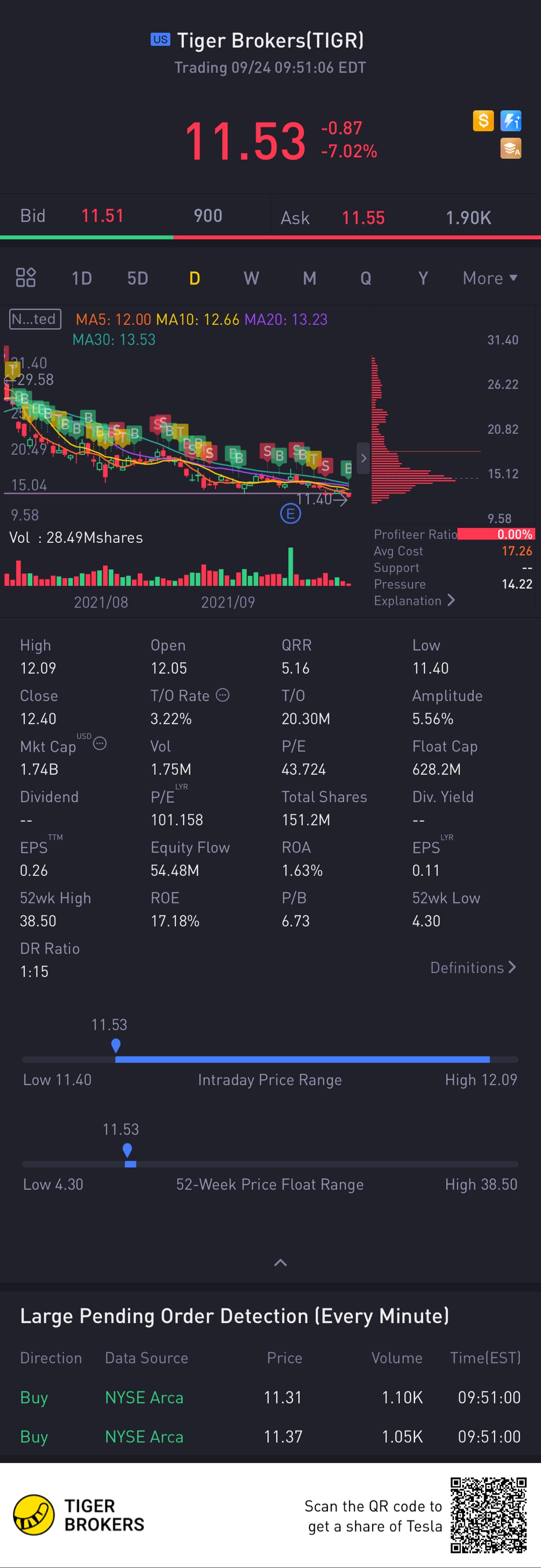This screenshot has height=1568, width=541.
Task: Select the quarterly Q chart tab
Action: (365, 278)
